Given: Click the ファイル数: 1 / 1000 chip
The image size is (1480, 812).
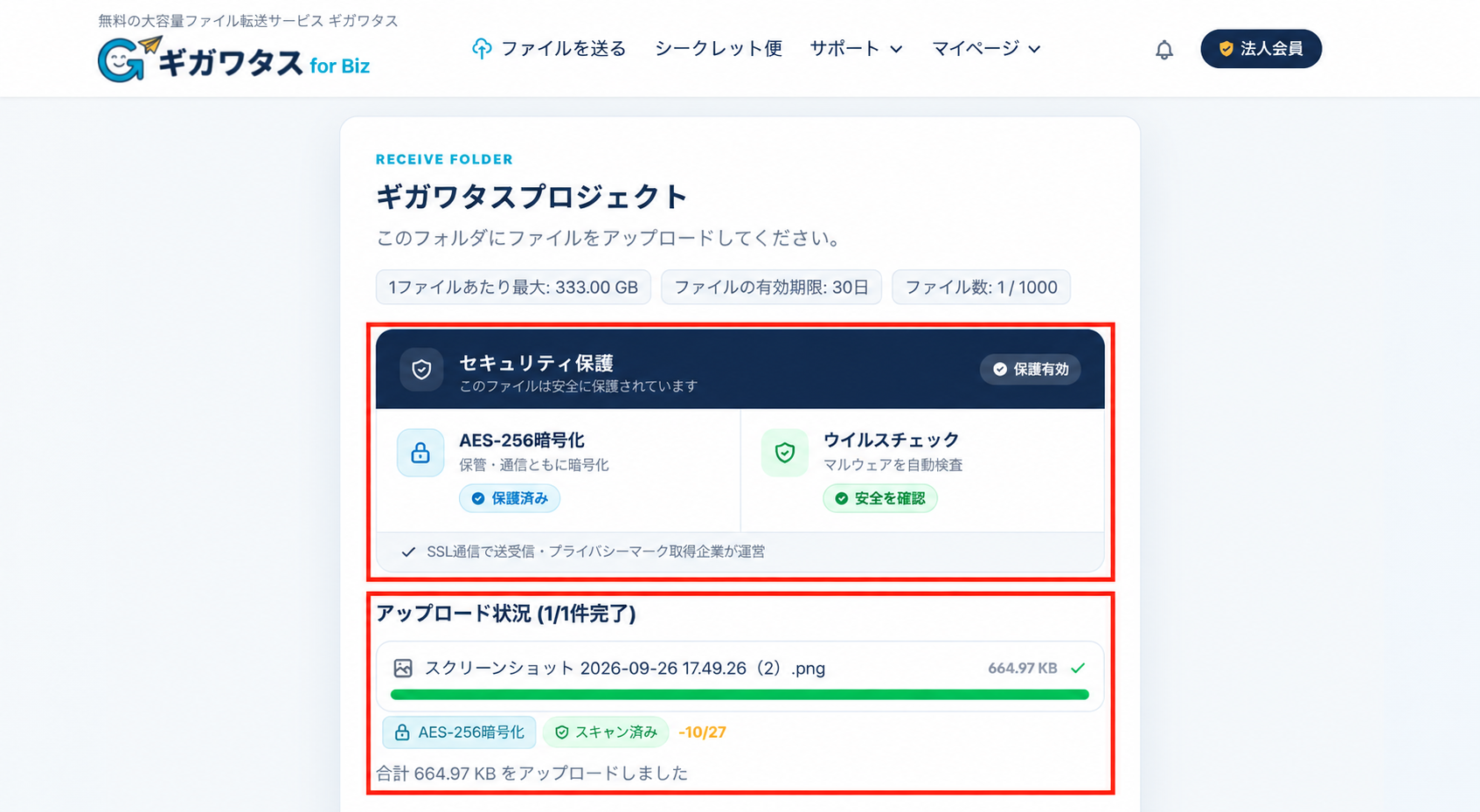Looking at the screenshot, I should pos(981,288).
